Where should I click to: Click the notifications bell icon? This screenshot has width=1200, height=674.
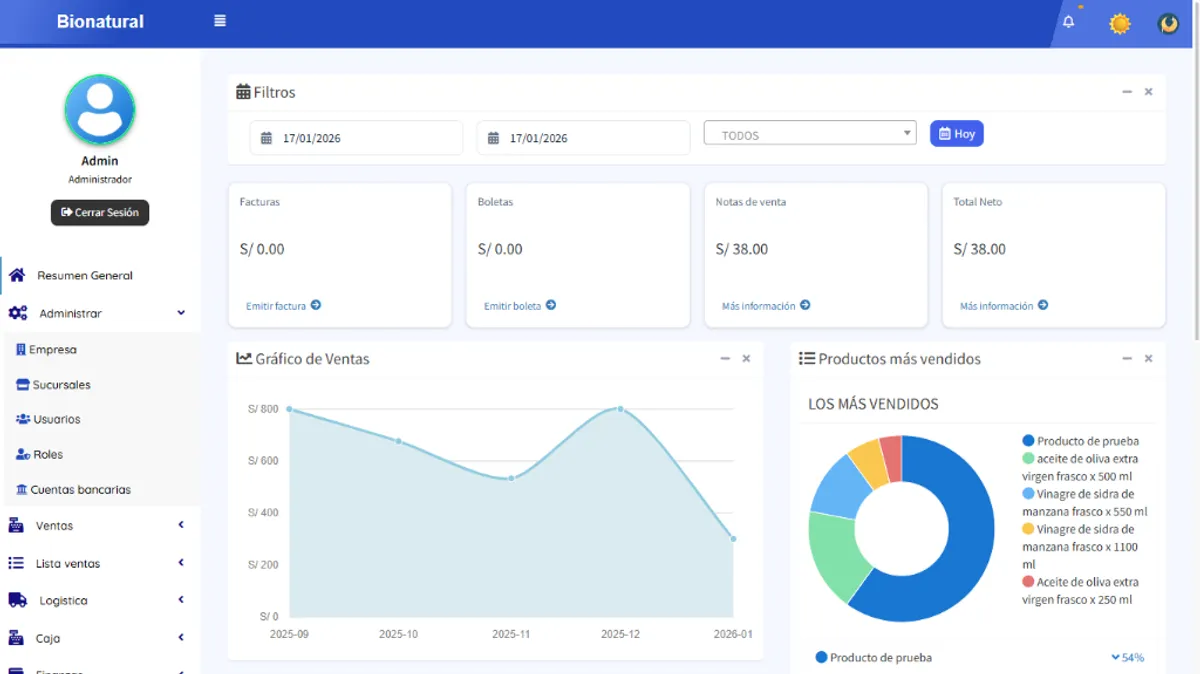coord(1067,19)
